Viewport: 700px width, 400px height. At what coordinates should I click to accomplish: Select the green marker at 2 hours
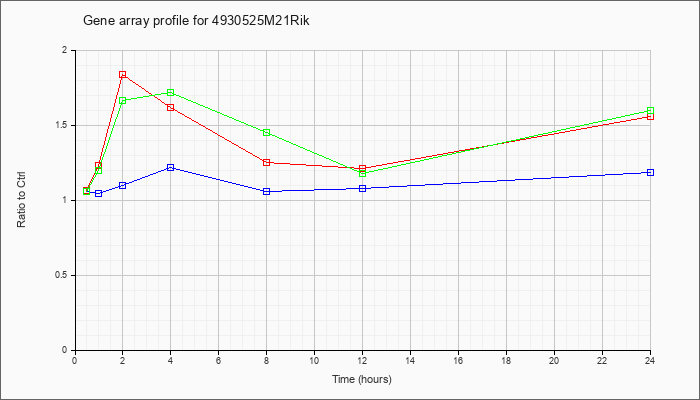coord(122,100)
